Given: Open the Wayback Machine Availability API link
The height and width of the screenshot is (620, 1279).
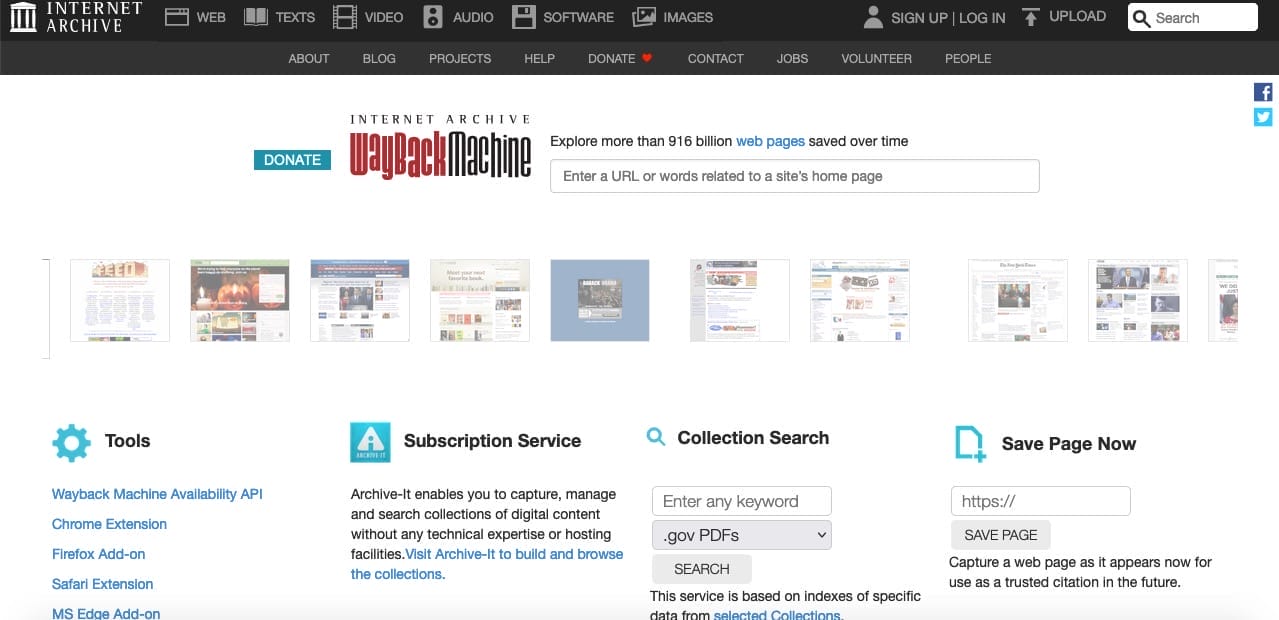Looking at the screenshot, I should point(156,494).
